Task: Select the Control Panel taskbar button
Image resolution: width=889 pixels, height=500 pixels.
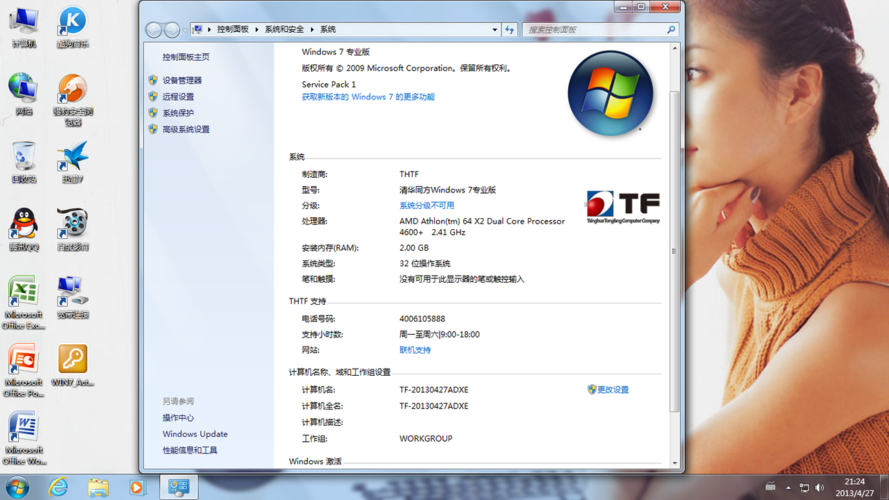Action: coord(179,488)
